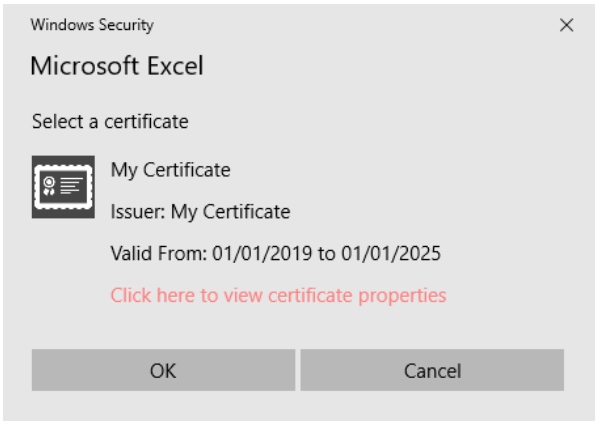Click the Issuer: My Certificate line
Viewport: 601px width, 425px height.
200,212
